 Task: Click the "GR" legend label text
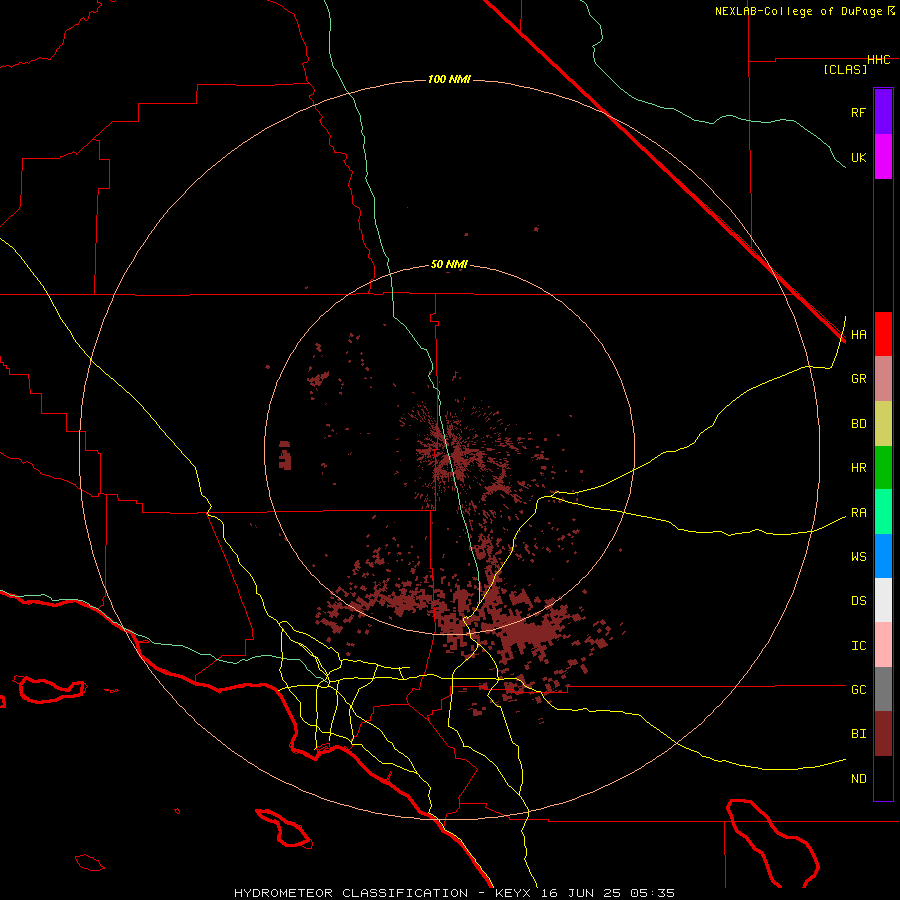point(858,379)
